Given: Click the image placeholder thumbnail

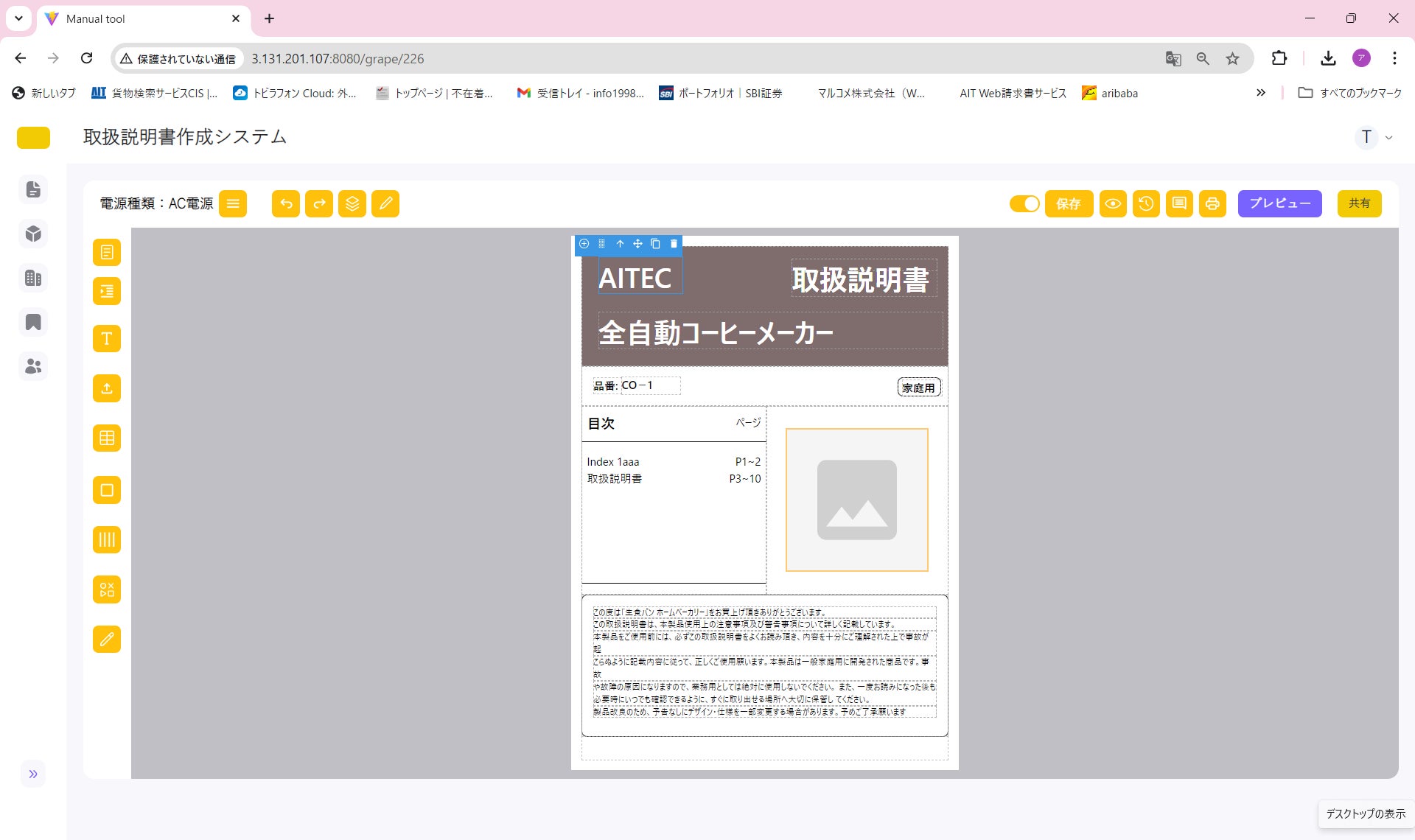Looking at the screenshot, I should click(856, 500).
